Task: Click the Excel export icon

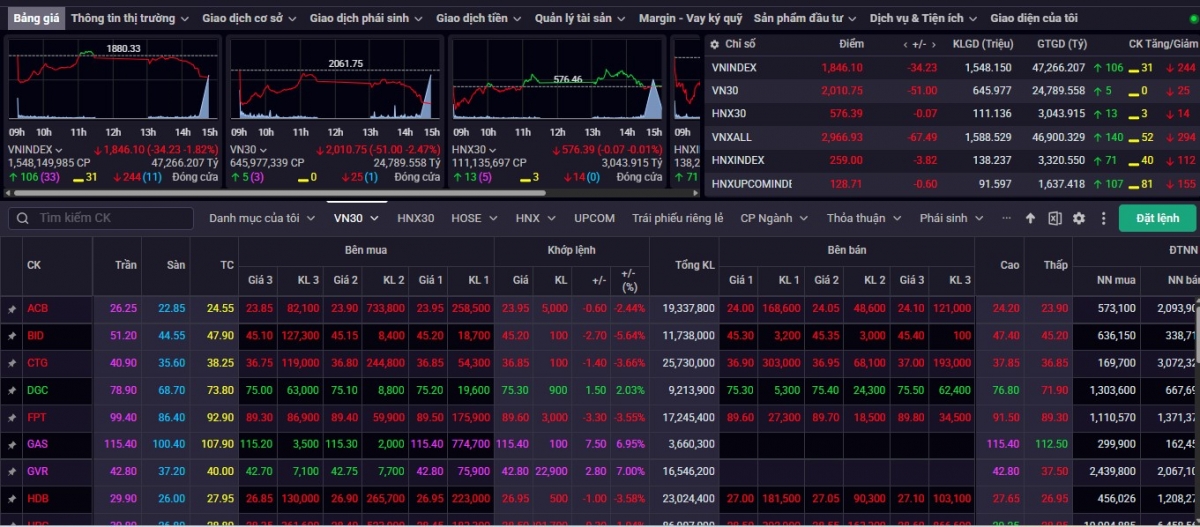Action: [1055, 218]
